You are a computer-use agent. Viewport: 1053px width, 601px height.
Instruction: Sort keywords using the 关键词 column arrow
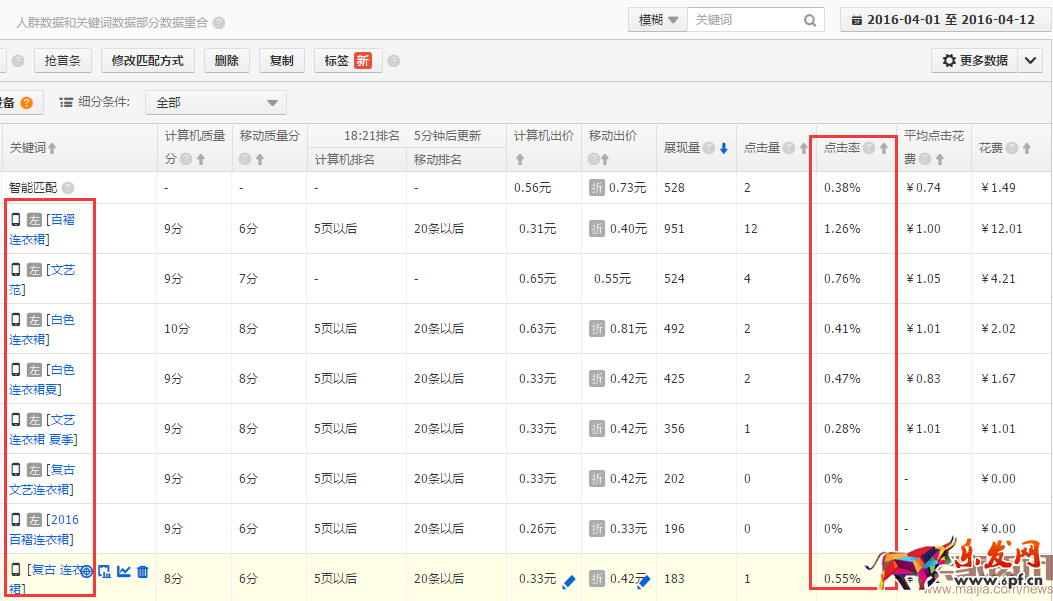point(52,148)
